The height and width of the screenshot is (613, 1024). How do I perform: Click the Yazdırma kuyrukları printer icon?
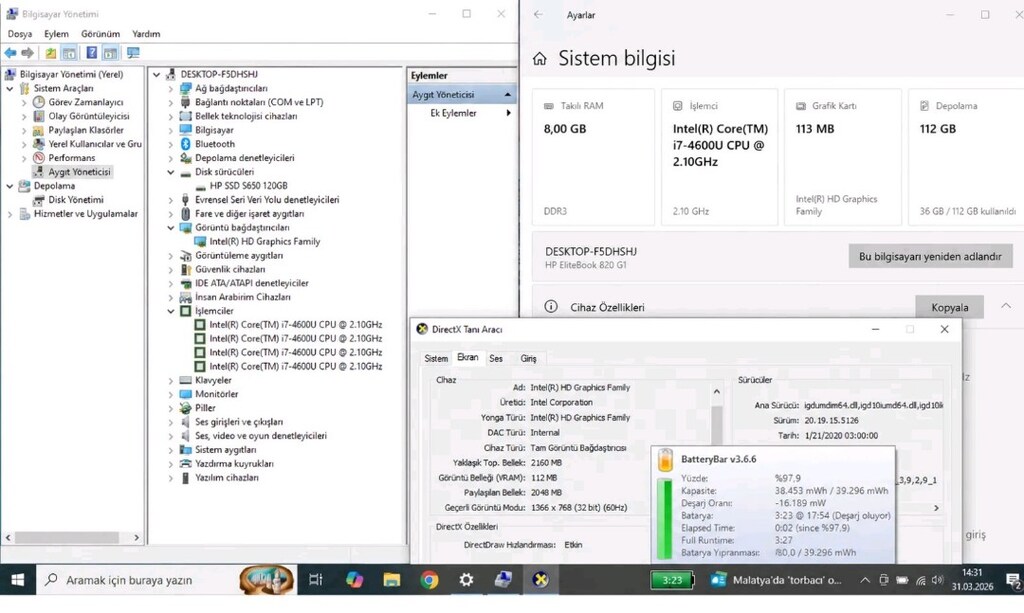tap(185, 464)
